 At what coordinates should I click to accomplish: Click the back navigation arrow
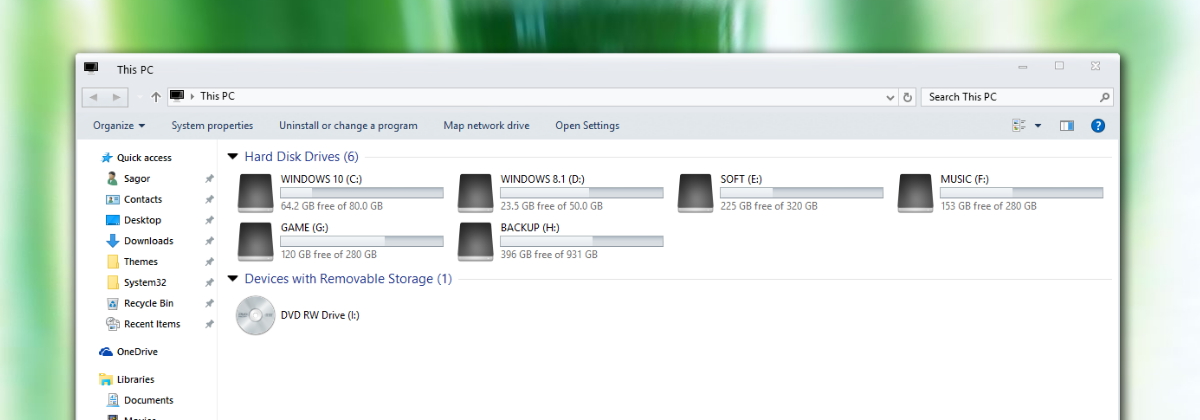93,97
